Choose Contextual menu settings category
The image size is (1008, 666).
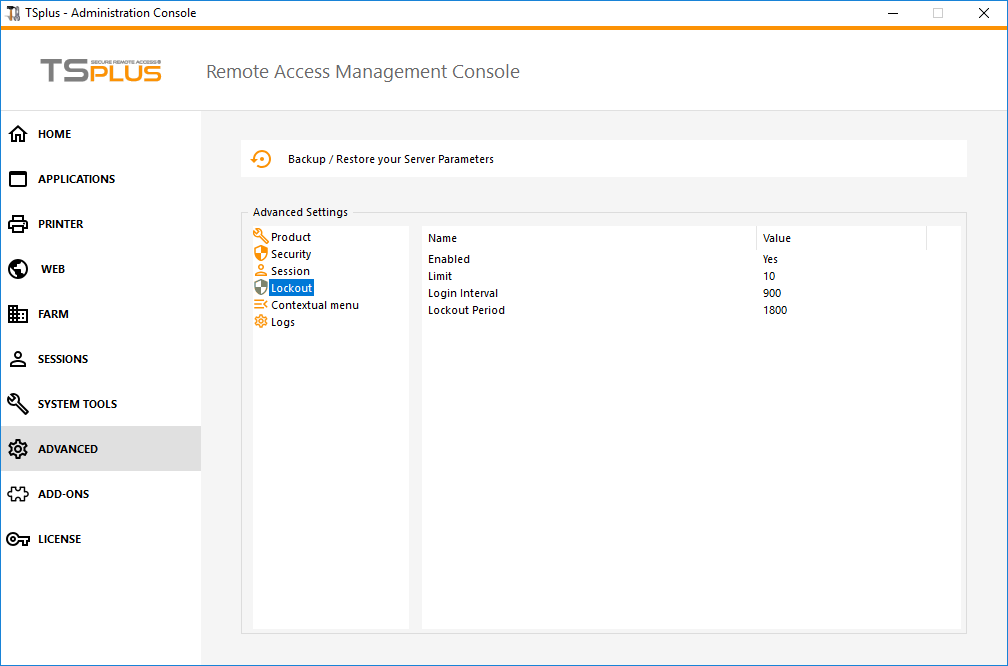(314, 305)
